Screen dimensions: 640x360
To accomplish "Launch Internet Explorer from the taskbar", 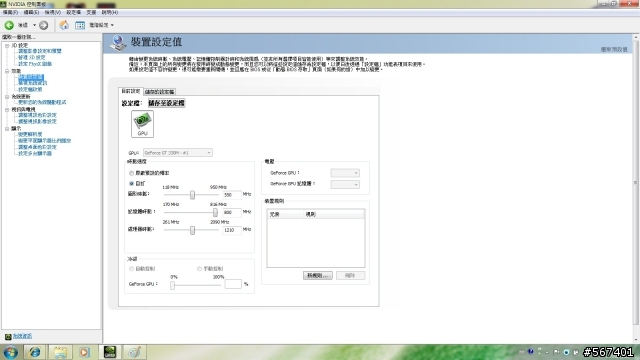I will [x=35, y=352].
